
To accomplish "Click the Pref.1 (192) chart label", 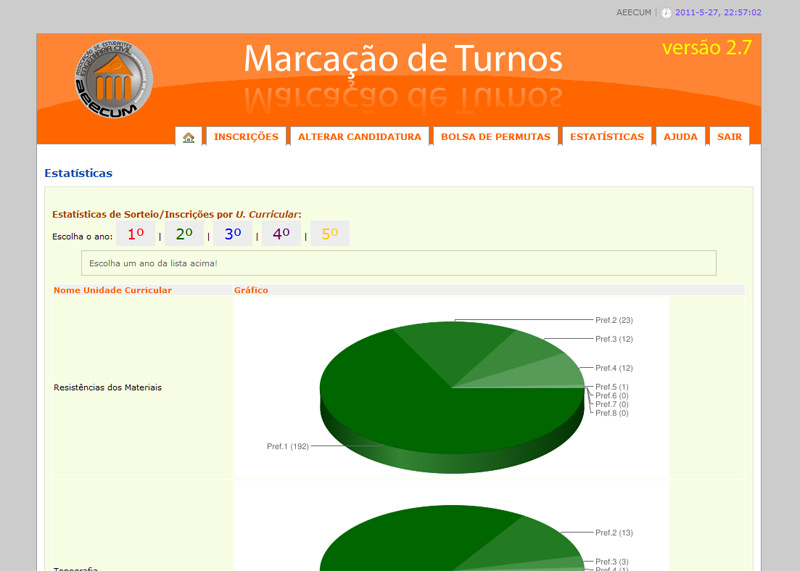I will click(x=288, y=446).
